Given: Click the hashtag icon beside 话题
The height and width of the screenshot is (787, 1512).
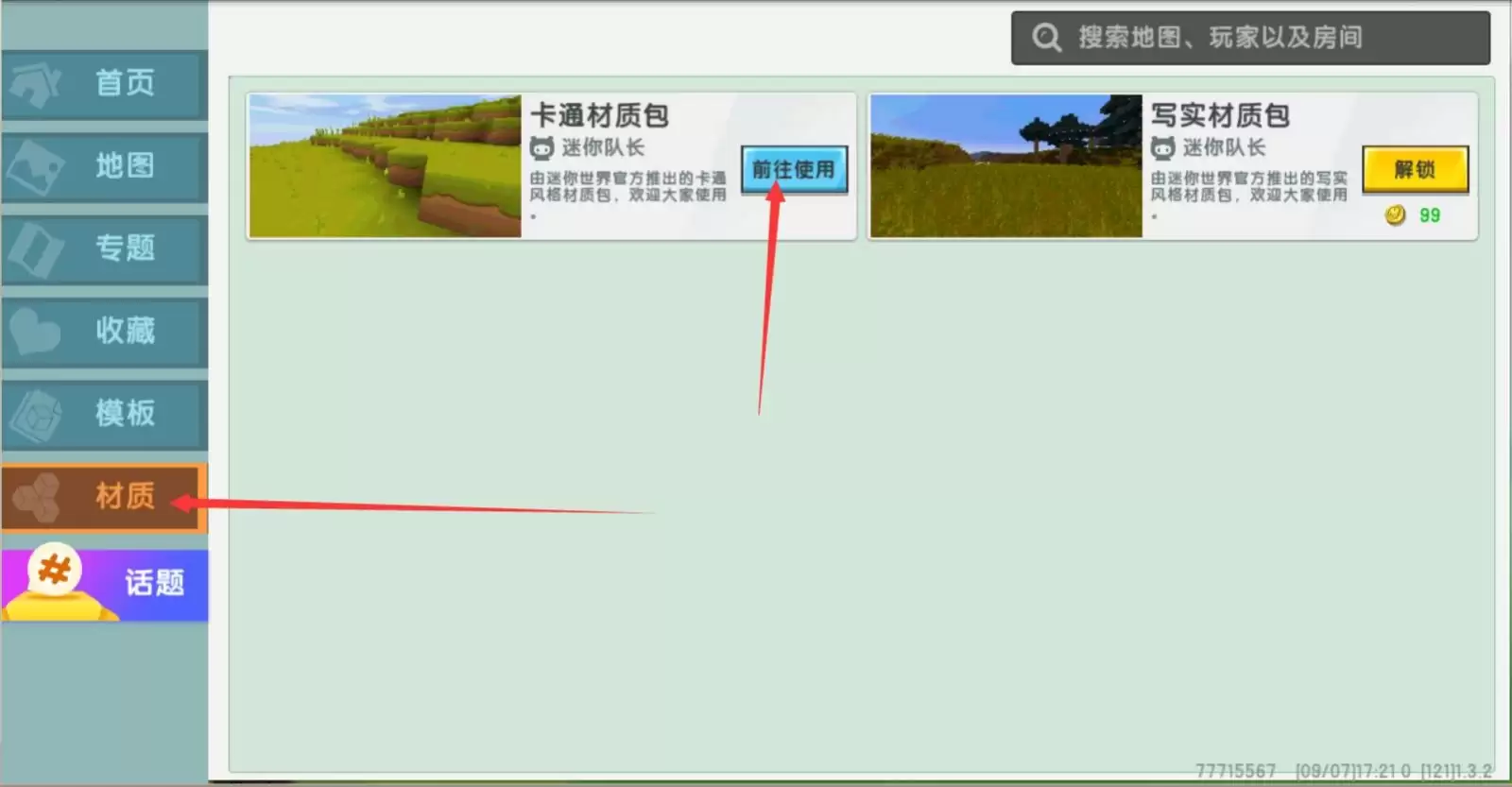Looking at the screenshot, I should coord(54,572).
